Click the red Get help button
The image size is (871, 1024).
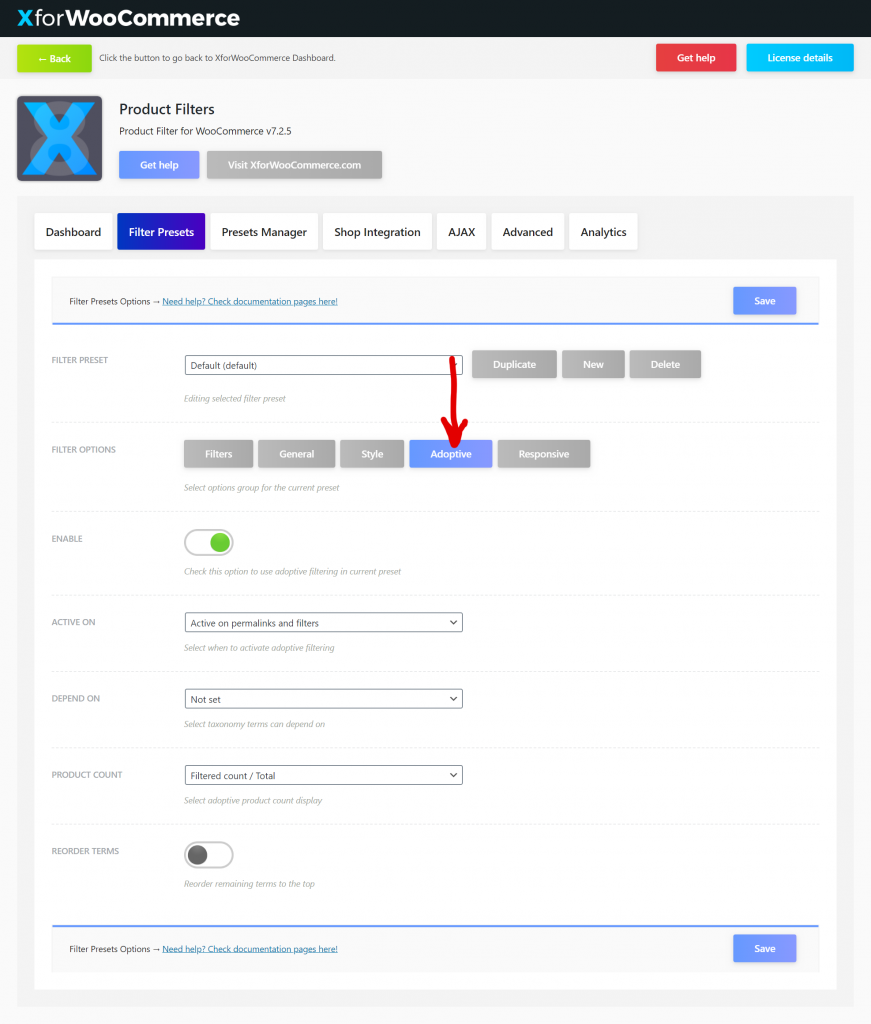tap(696, 57)
